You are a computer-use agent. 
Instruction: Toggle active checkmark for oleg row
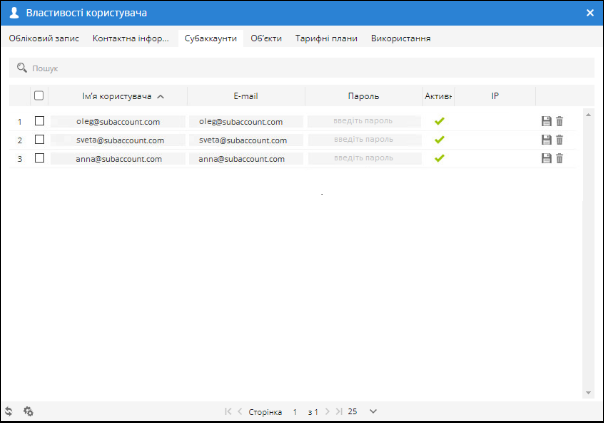coord(439,121)
